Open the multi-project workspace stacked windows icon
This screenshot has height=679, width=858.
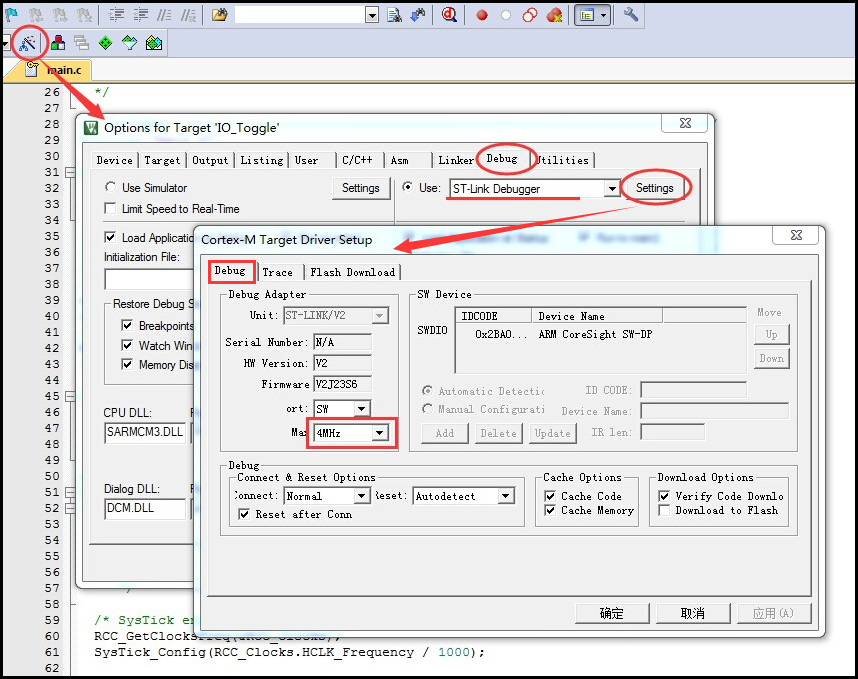[x=82, y=43]
